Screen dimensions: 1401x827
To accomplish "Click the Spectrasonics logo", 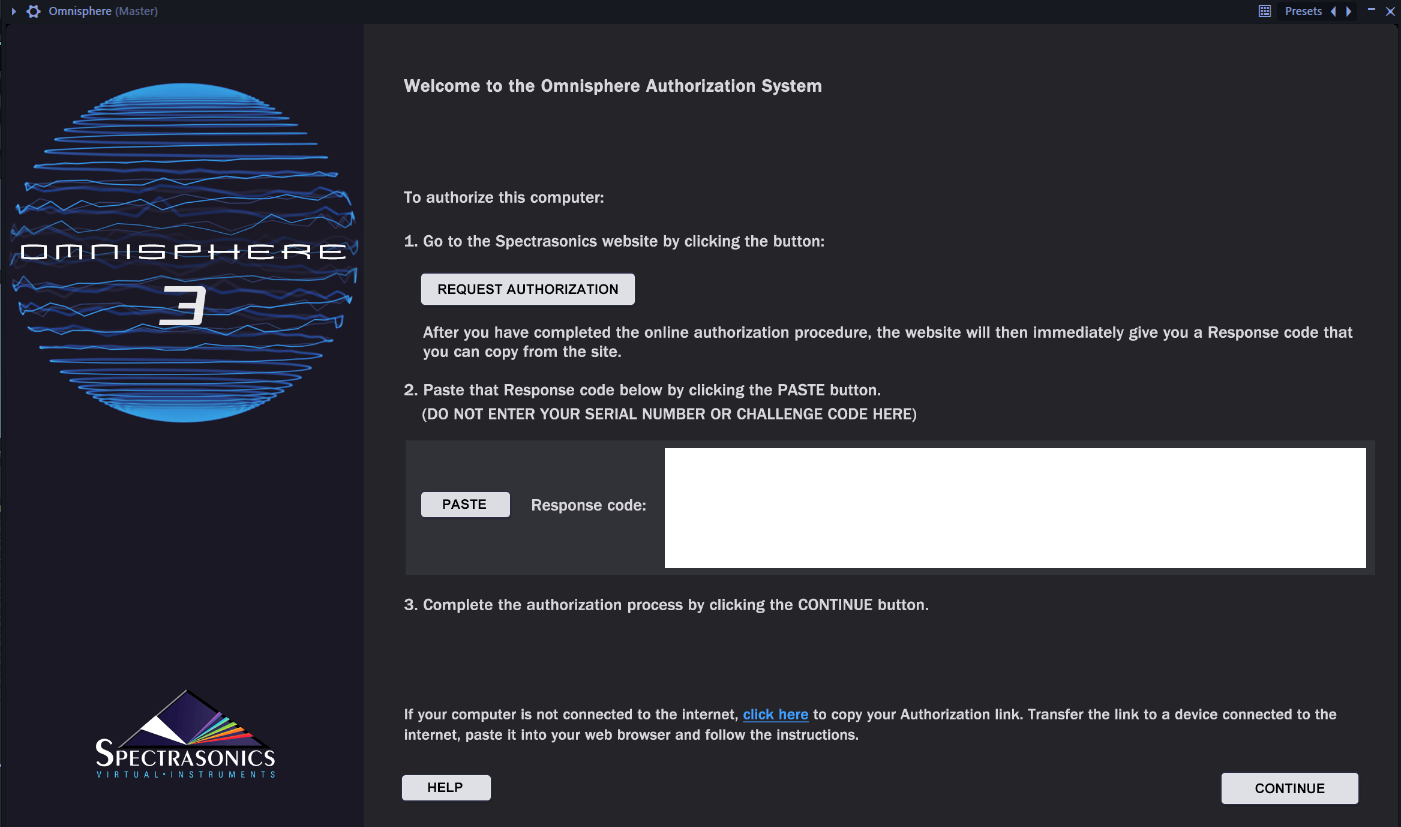I will point(185,735).
